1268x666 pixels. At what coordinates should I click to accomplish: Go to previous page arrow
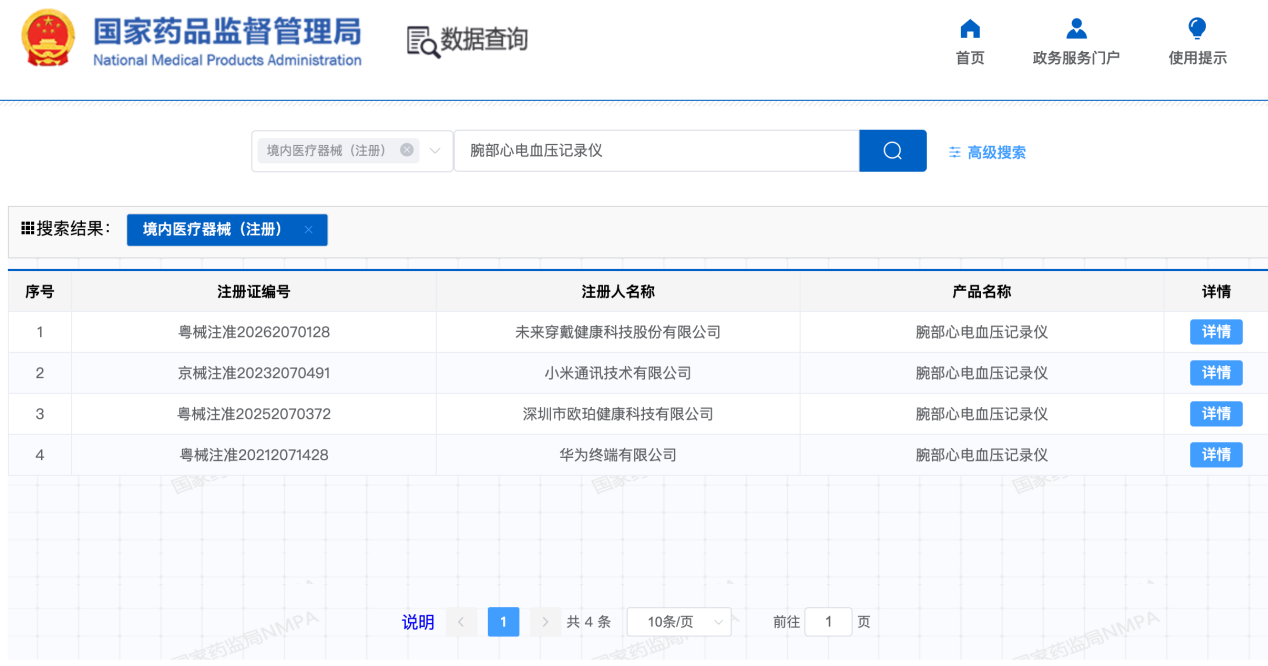(x=461, y=622)
